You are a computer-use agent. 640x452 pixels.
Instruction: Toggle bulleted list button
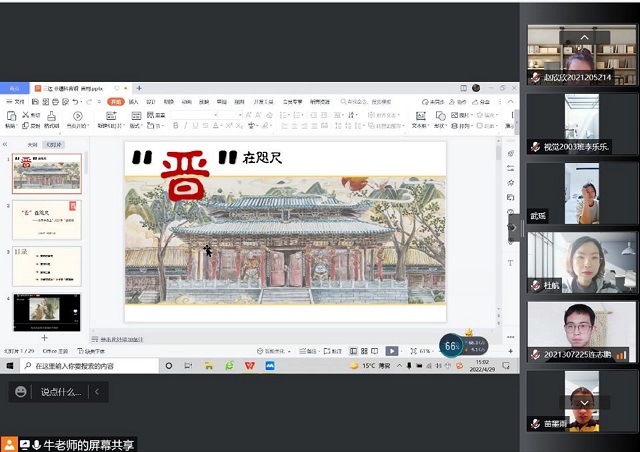tap(285, 115)
